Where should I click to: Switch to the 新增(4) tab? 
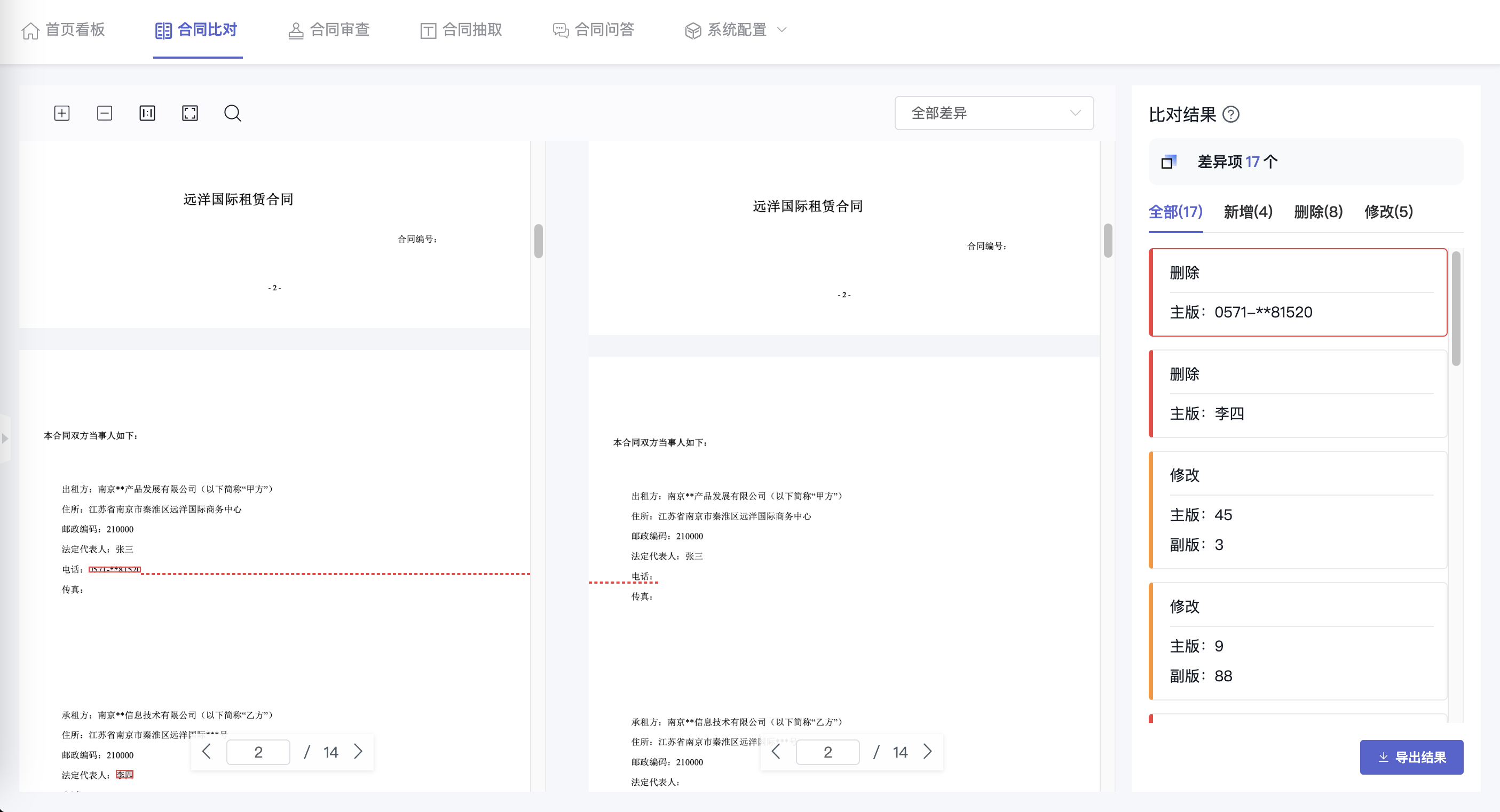click(1248, 212)
